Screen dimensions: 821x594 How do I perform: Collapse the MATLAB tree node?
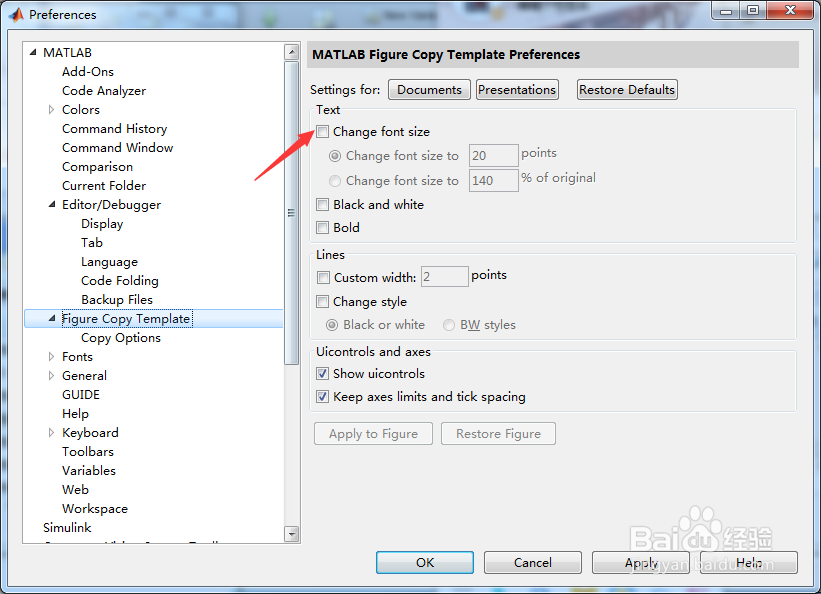(33, 52)
